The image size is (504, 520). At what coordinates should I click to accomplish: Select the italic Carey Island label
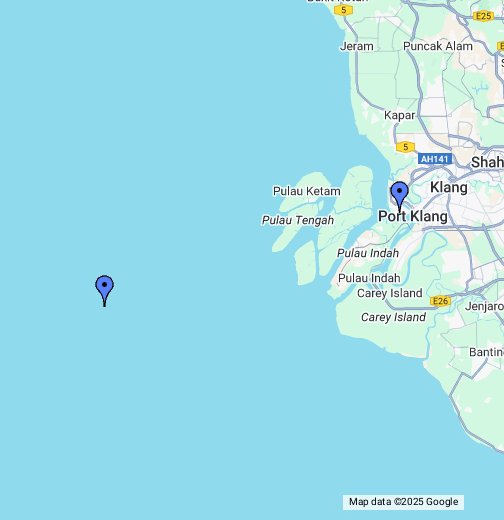point(393,317)
